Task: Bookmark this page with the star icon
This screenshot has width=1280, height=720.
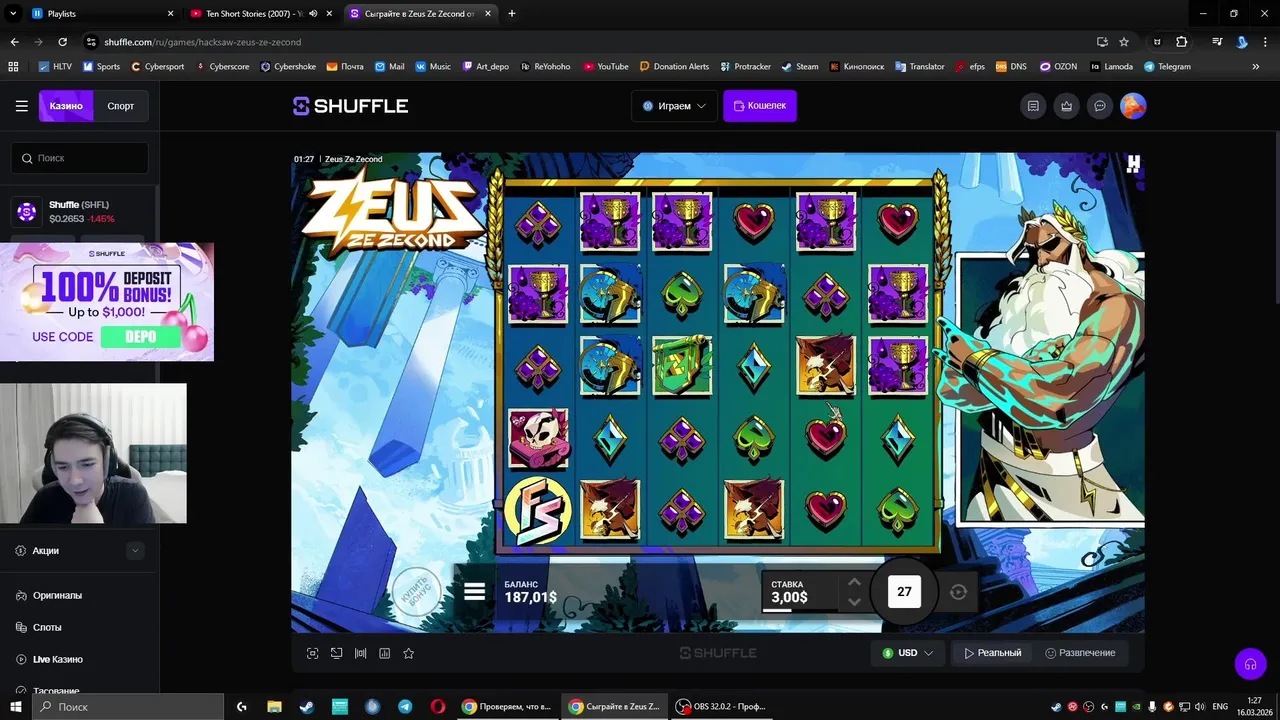Action: (1124, 42)
